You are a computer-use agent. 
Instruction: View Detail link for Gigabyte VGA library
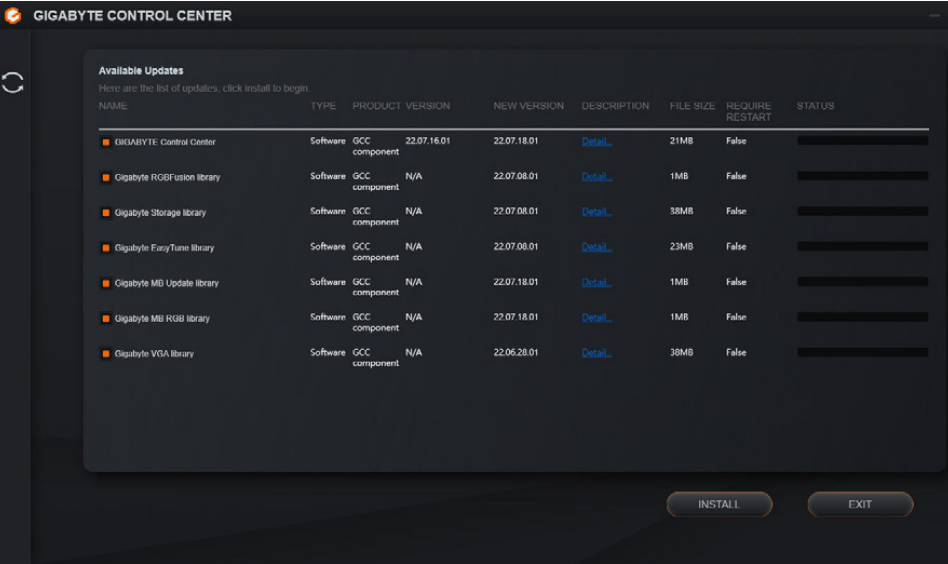[x=596, y=353]
